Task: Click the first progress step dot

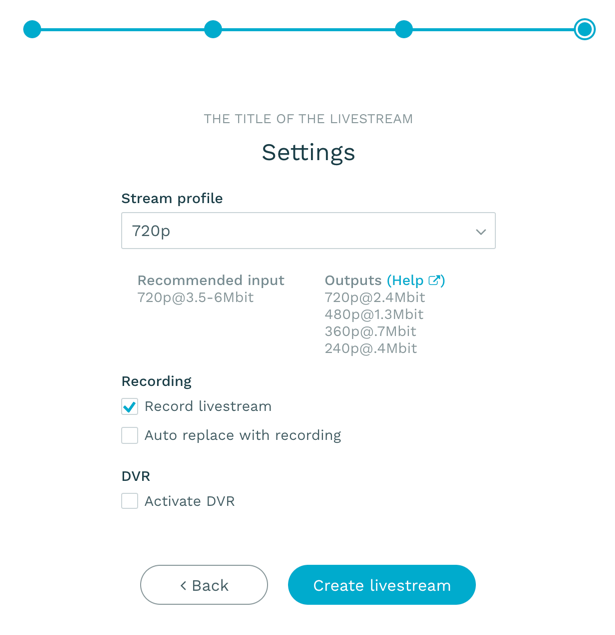Action: [32, 29]
